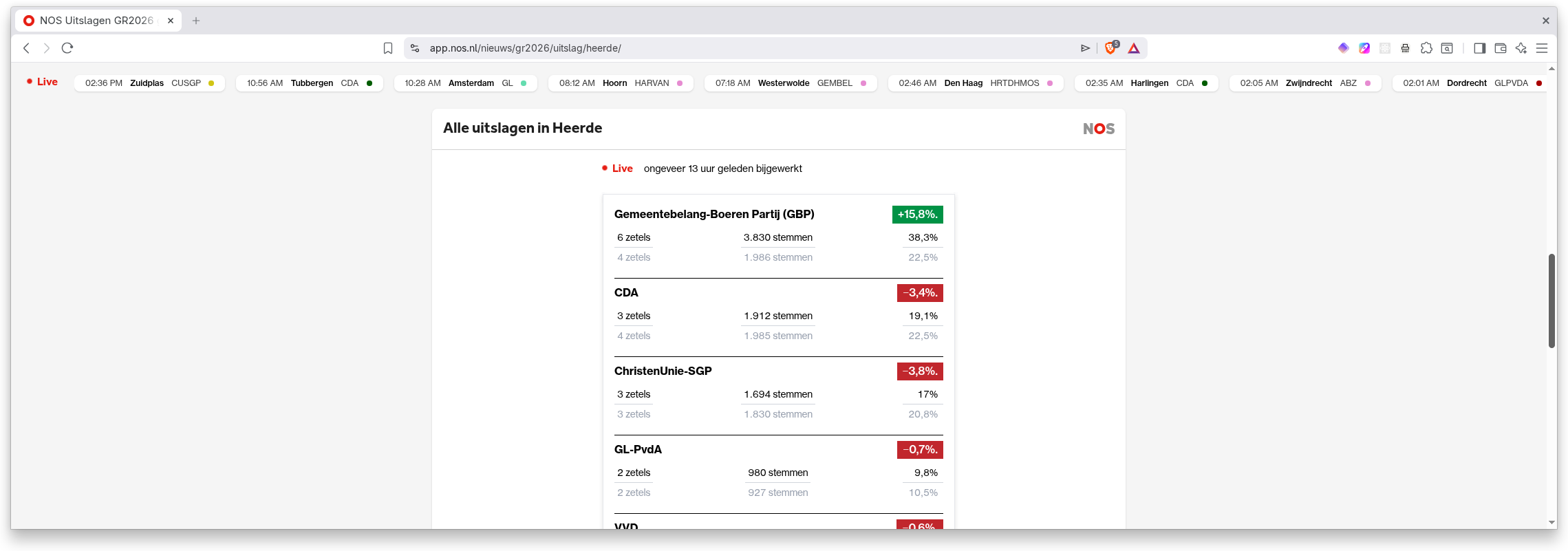1568x551 pixels.
Task: Open the Brave Wallet
Action: click(x=1501, y=48)
